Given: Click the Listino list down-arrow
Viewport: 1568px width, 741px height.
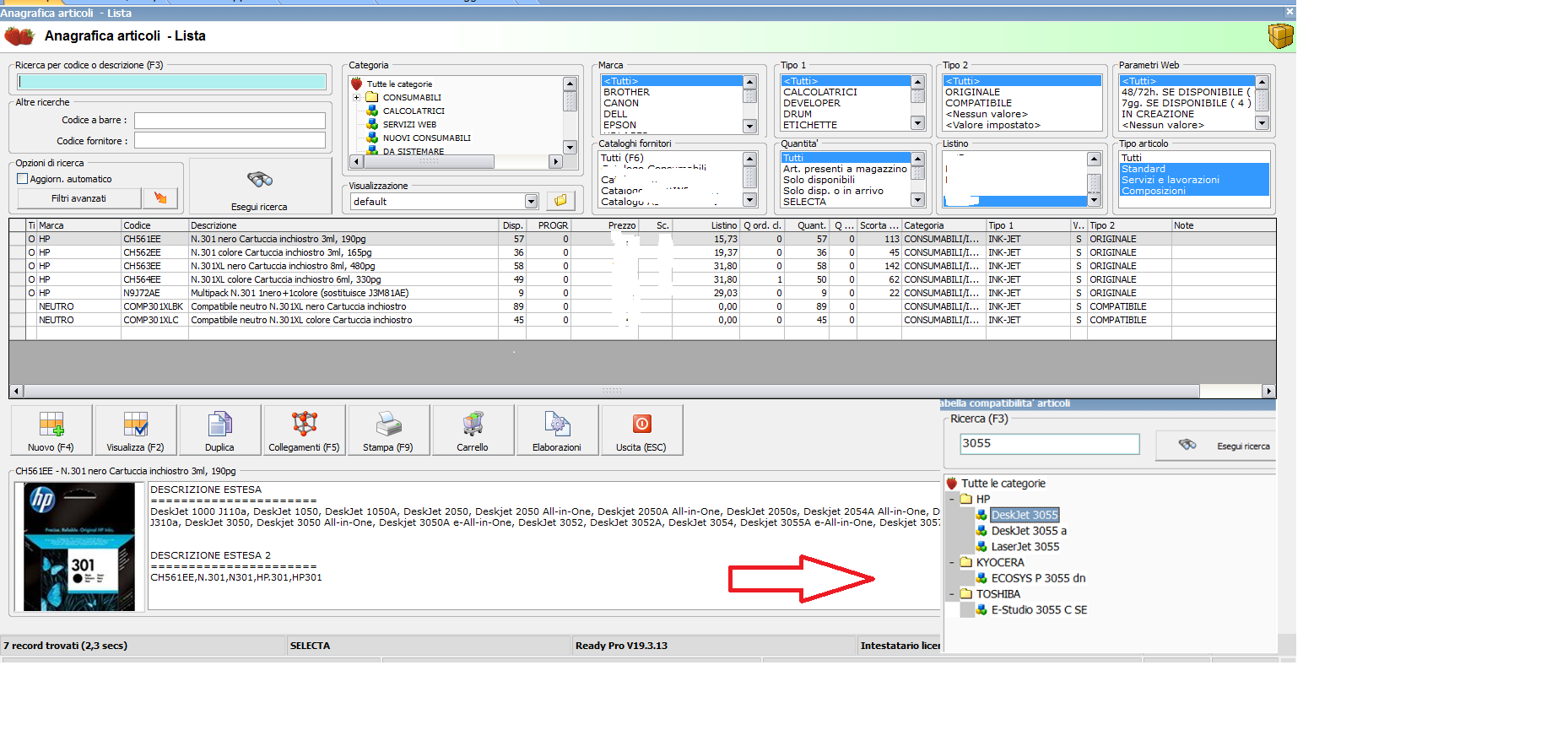Looking at the screenshot, I should point(1094,200).
